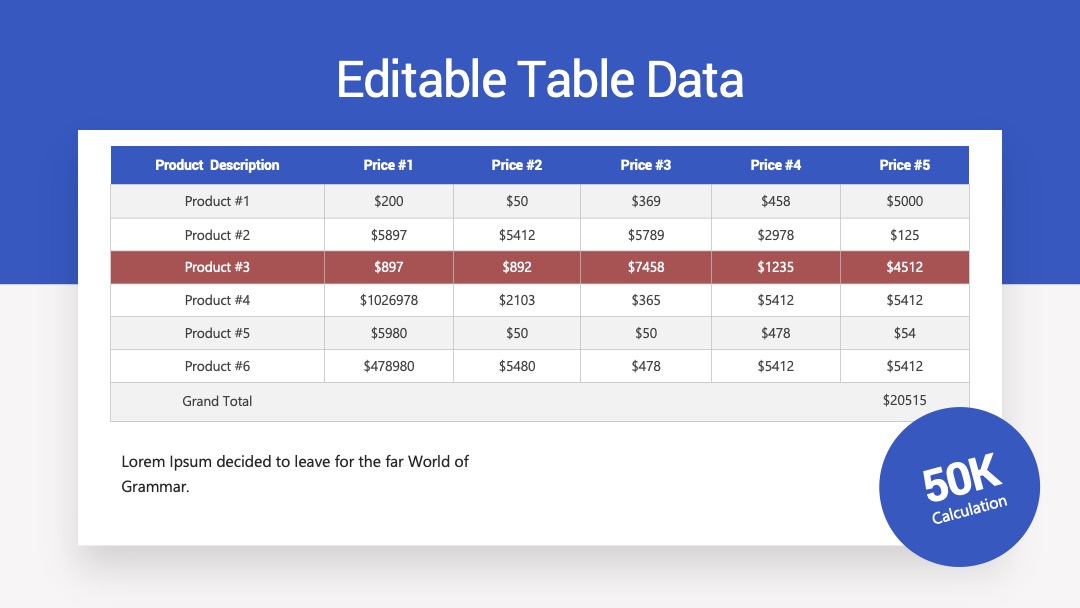The width and height of the screenshot is (1080, 608).
Task: Select the $478980 cell
Action: pos(388,366)
